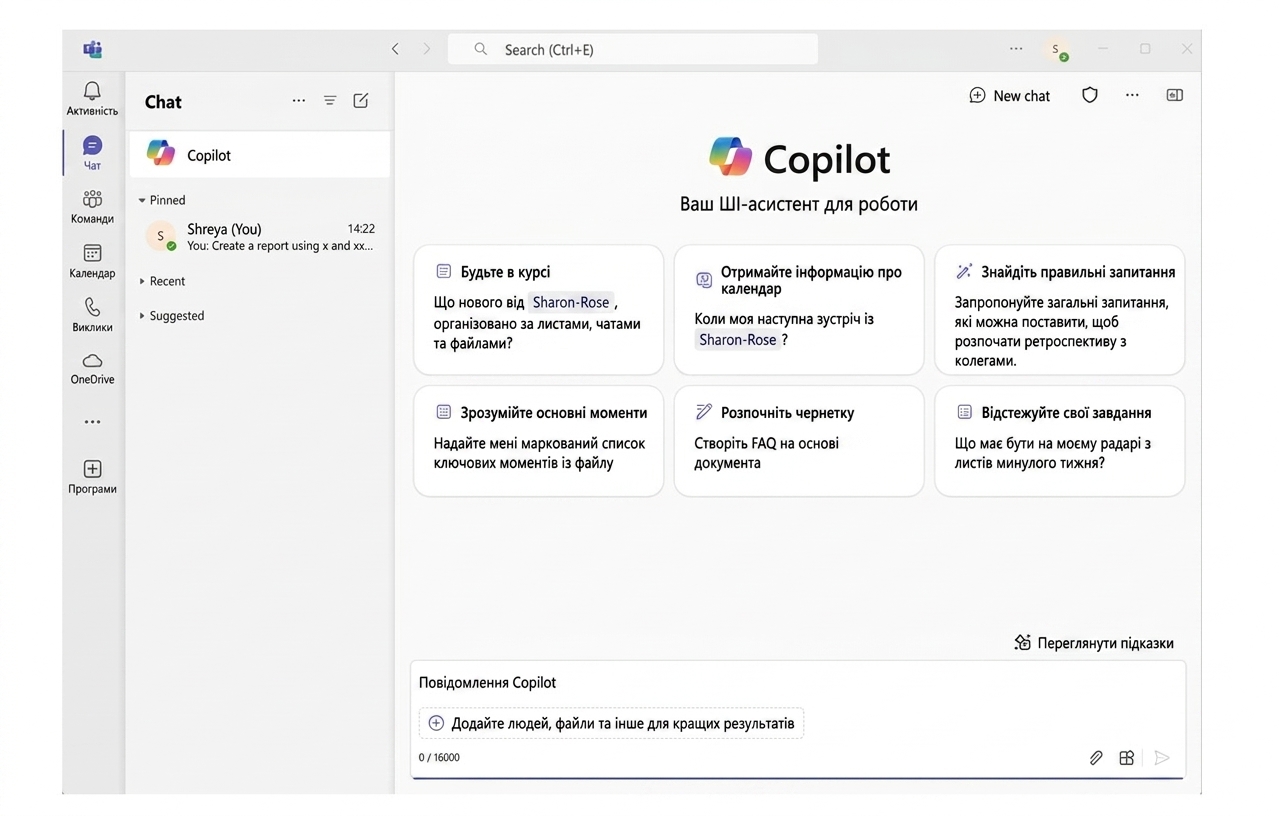Open OneDrive cloud icon in sidebar
1279x816 pixels.
92,361
